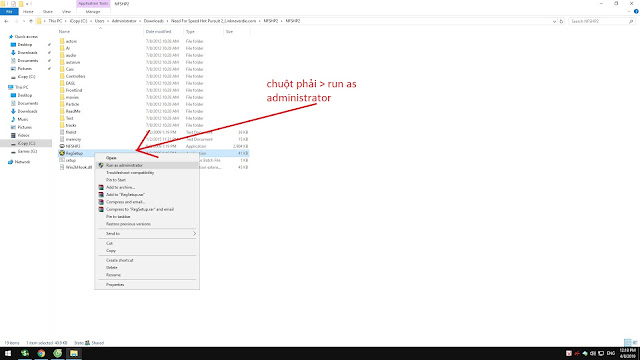Select the tracks folder icon
The width and height of the screenshot is (640, 360).
pos(62,125)
